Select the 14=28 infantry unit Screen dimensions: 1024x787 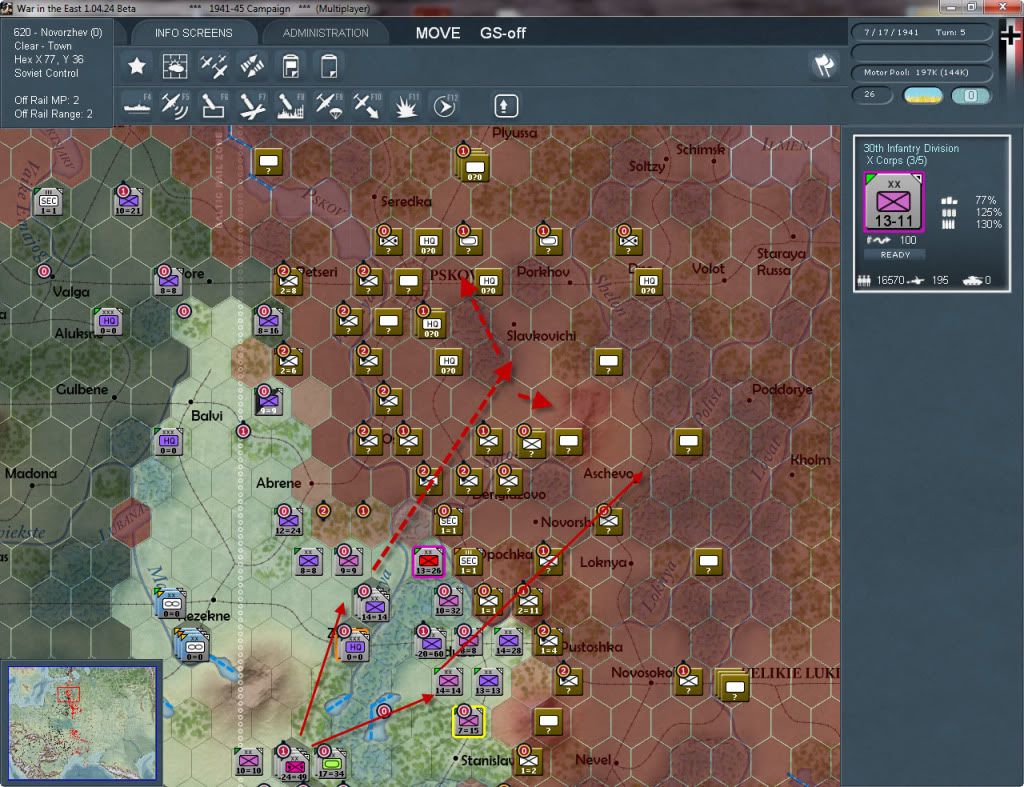pos(508,642)
